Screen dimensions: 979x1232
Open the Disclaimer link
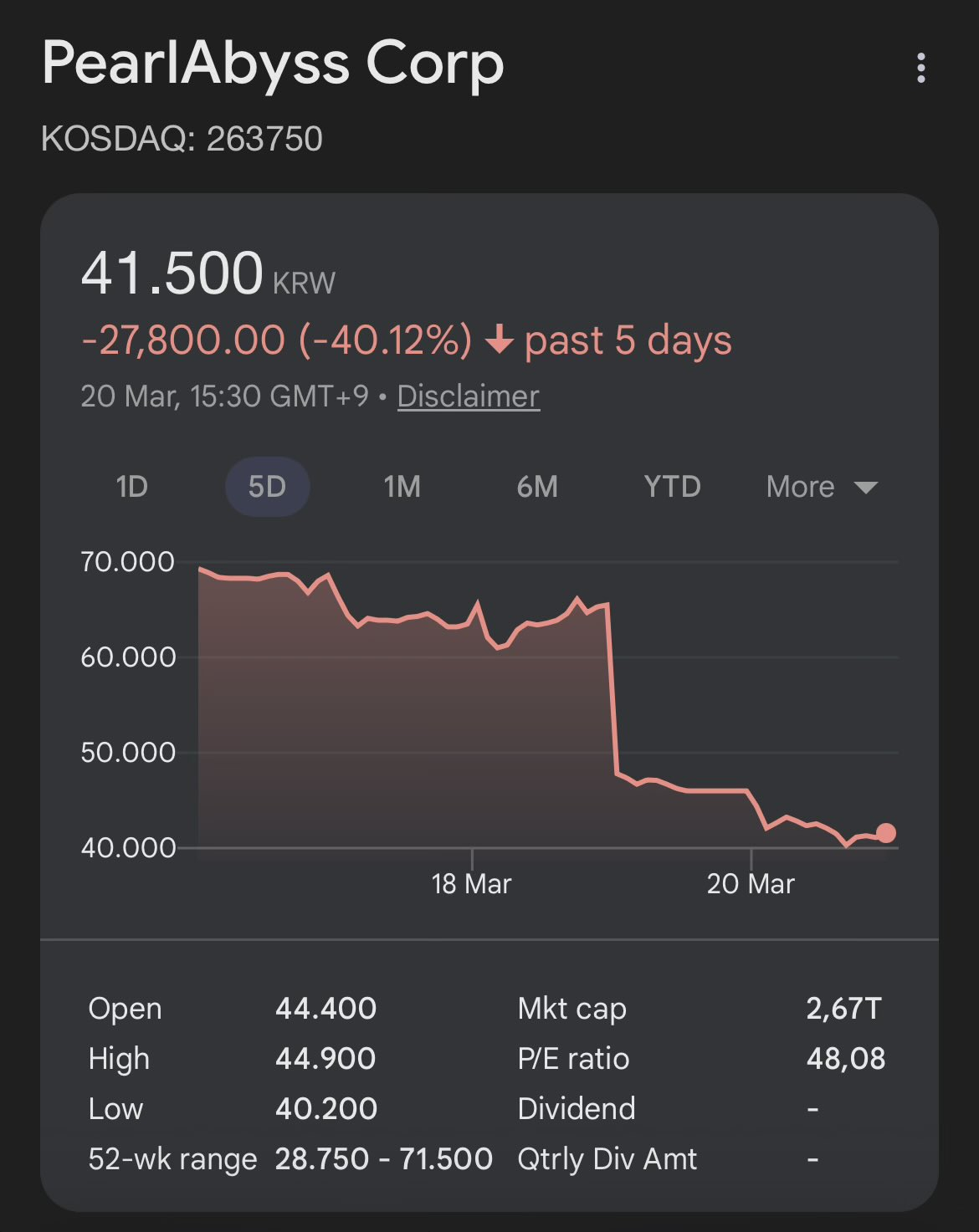(468, 396)
